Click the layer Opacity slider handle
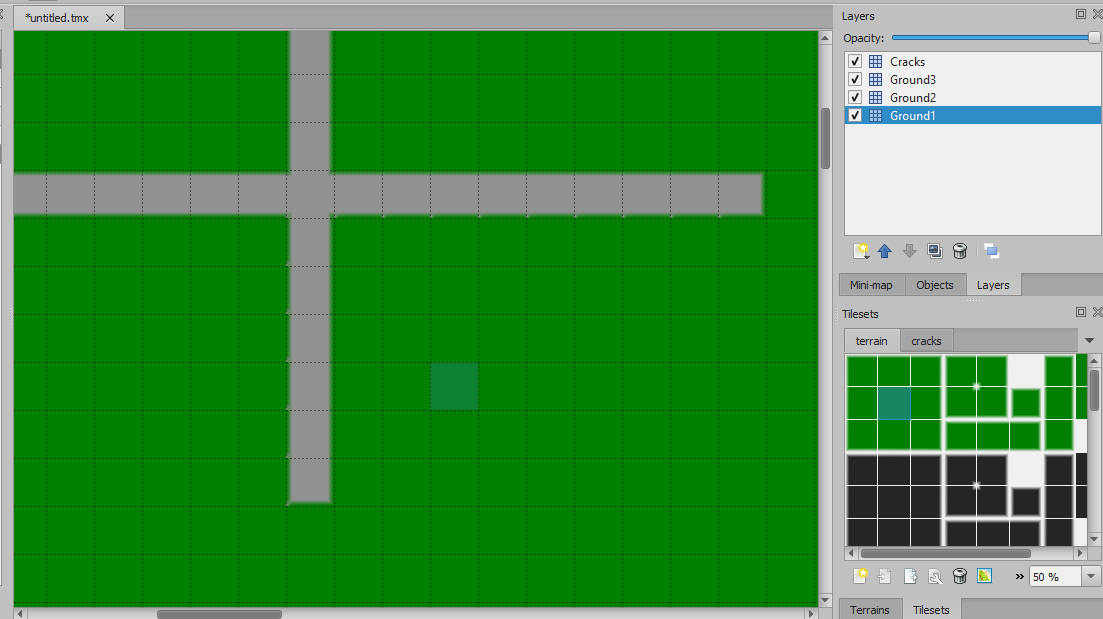Viewport: 1103px width, 619px height. pyautogui.click(x=1094, y=37)
